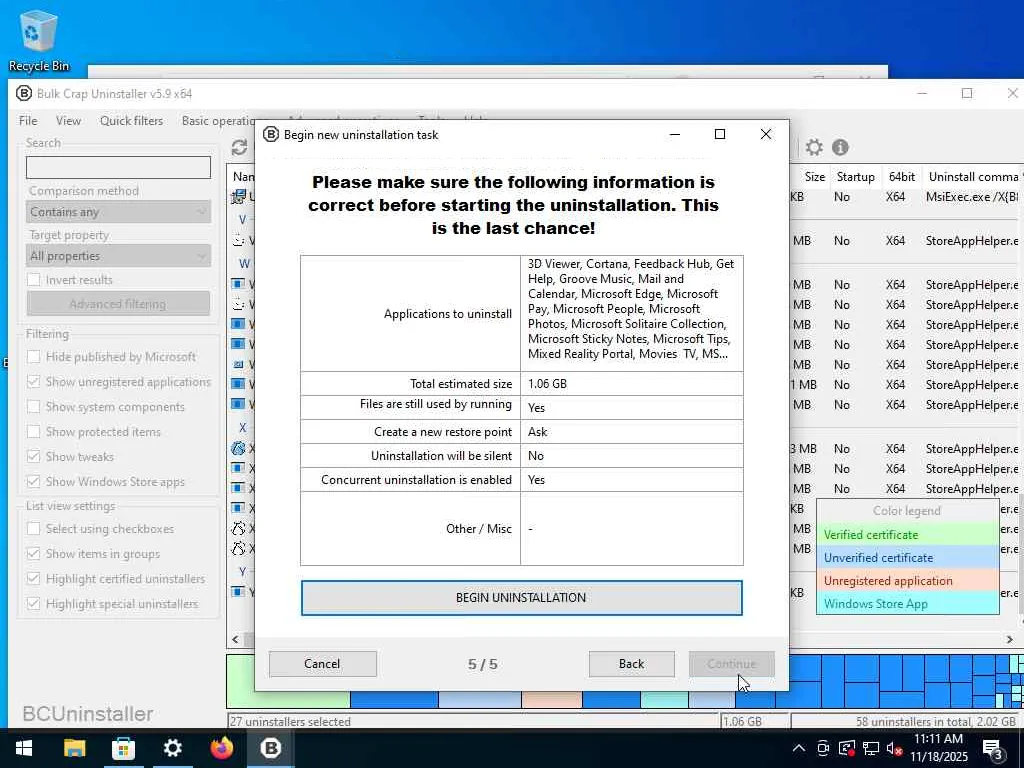
Task: Launch Firefox from the taskbar
Action: [x=221, y=748]
